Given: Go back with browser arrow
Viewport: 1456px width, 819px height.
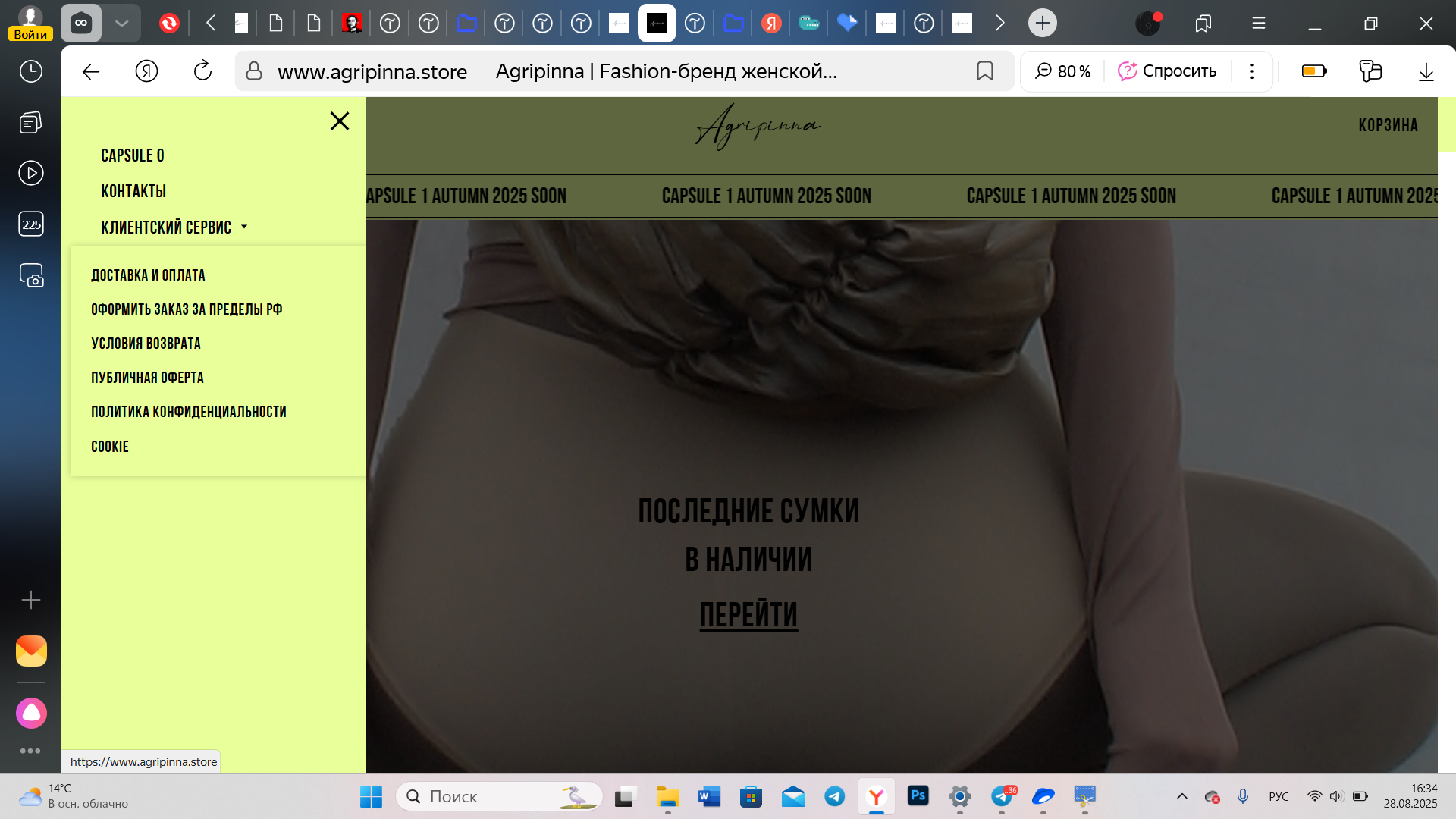Looking at the screenshot, I should pos(91,71).
